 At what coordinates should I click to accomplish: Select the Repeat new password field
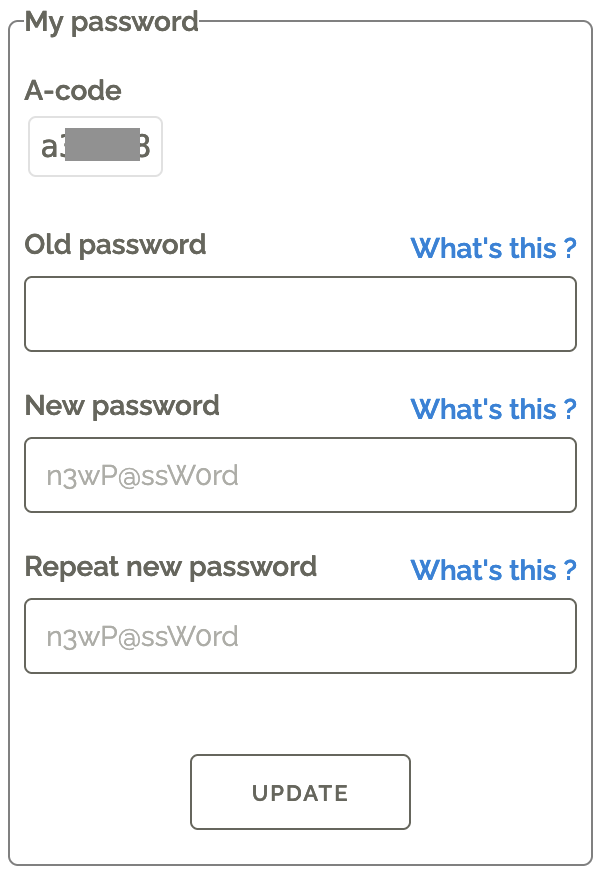300,636
